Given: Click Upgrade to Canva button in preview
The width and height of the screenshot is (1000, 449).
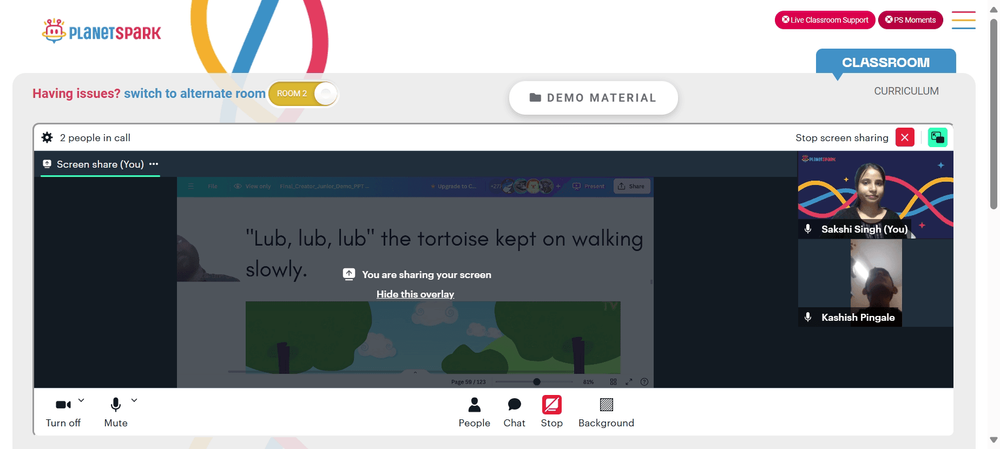Looking at the screenshot, I should (455, 186).
